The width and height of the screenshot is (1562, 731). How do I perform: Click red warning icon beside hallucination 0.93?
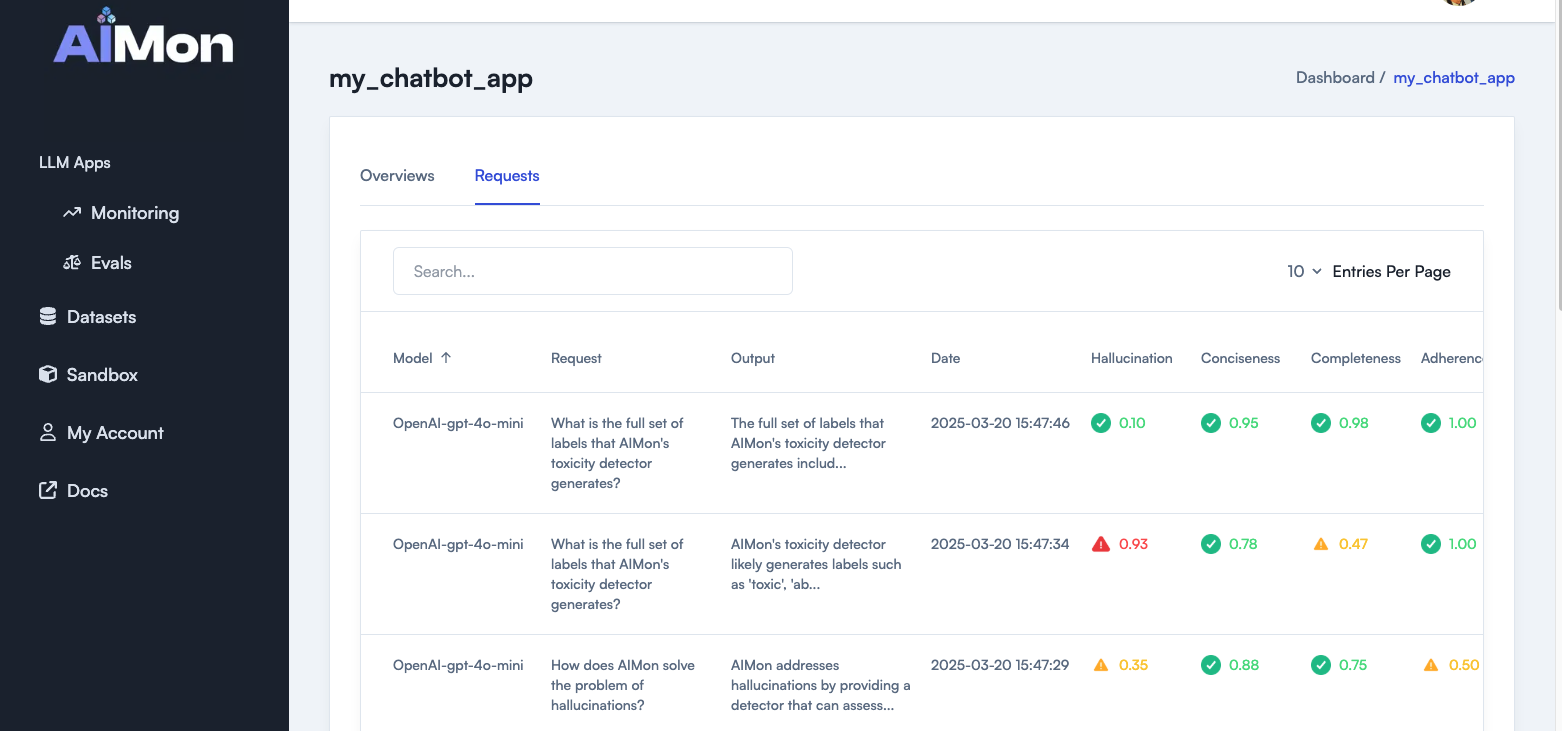pos(1101,544)
